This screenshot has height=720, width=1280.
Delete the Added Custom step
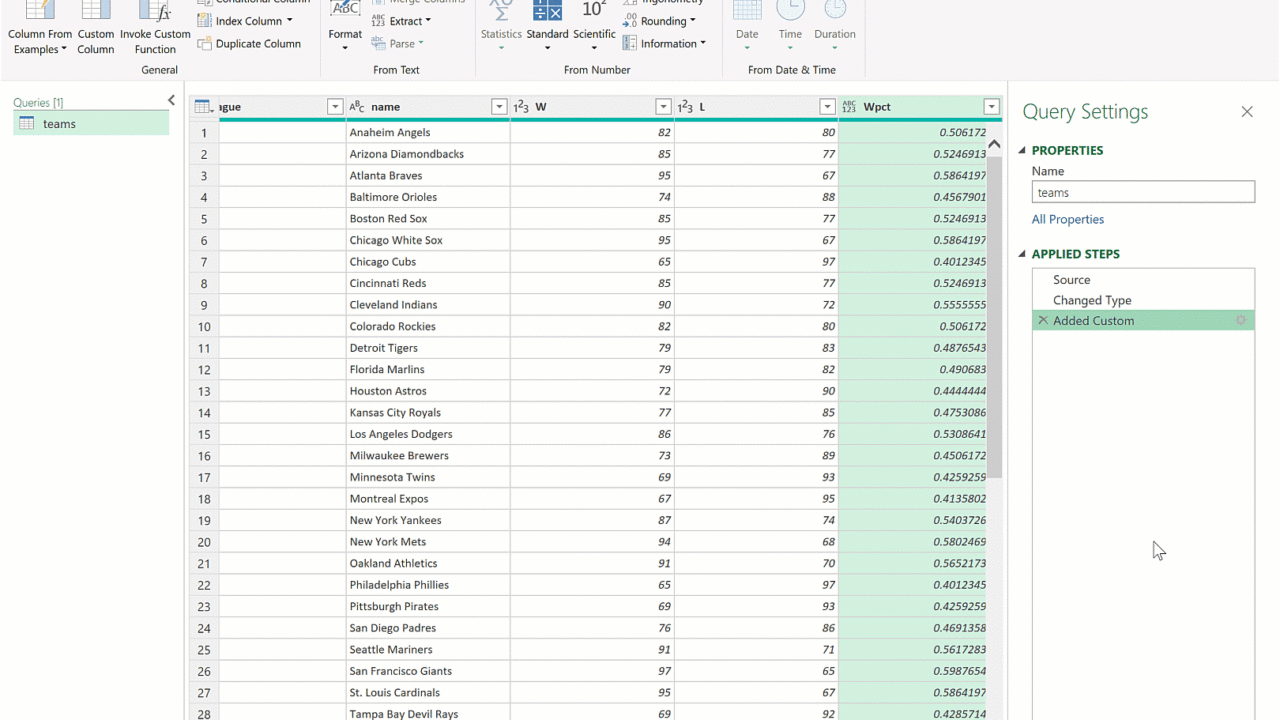click(1043, 321)
